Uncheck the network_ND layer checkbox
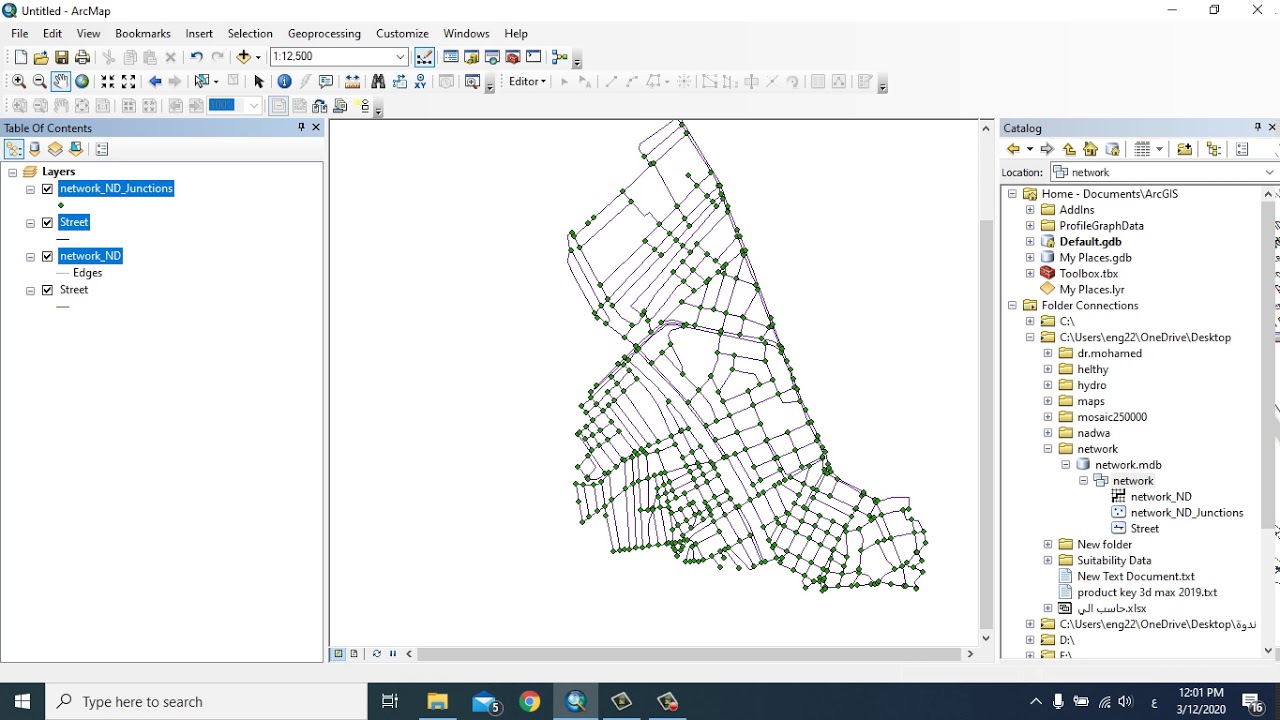1280x720 pixels. tap(47, 256)
